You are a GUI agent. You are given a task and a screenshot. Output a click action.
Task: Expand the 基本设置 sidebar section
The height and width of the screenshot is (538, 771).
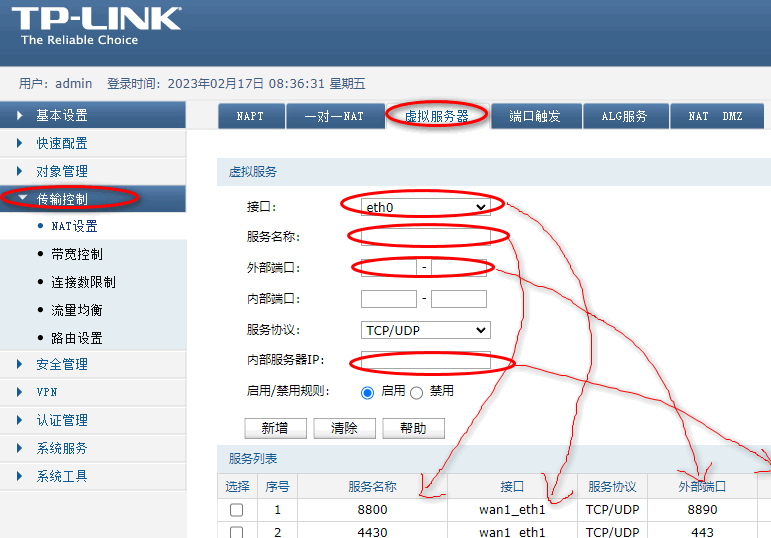click(62, 116)
